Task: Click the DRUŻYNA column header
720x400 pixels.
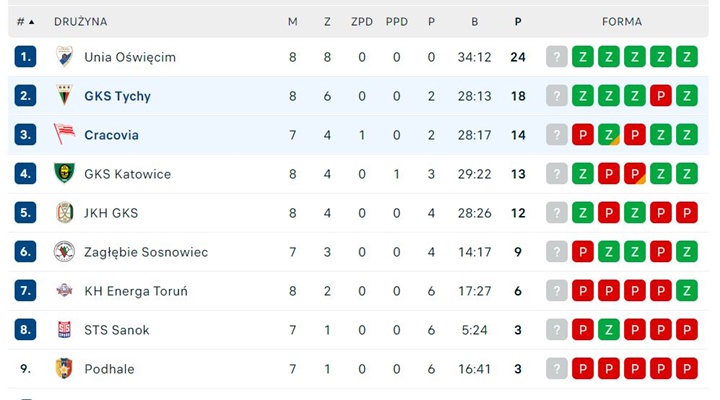Action: [80, 22]
